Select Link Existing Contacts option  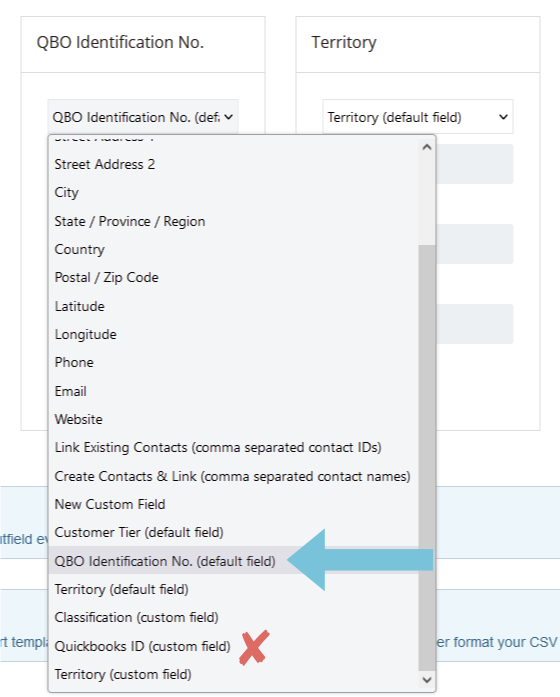pos(233,447)
